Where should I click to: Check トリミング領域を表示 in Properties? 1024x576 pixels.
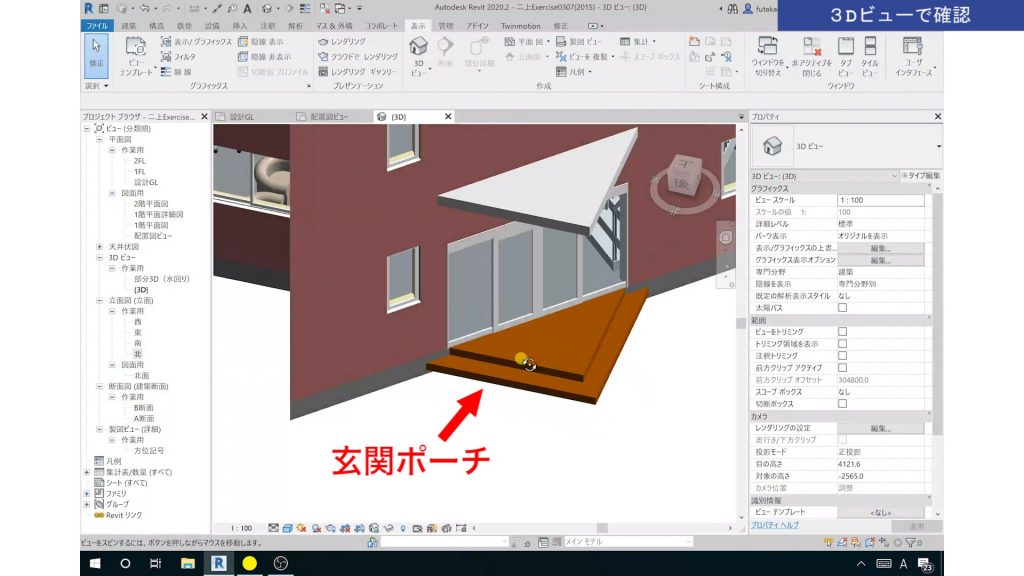click(843, 343)
